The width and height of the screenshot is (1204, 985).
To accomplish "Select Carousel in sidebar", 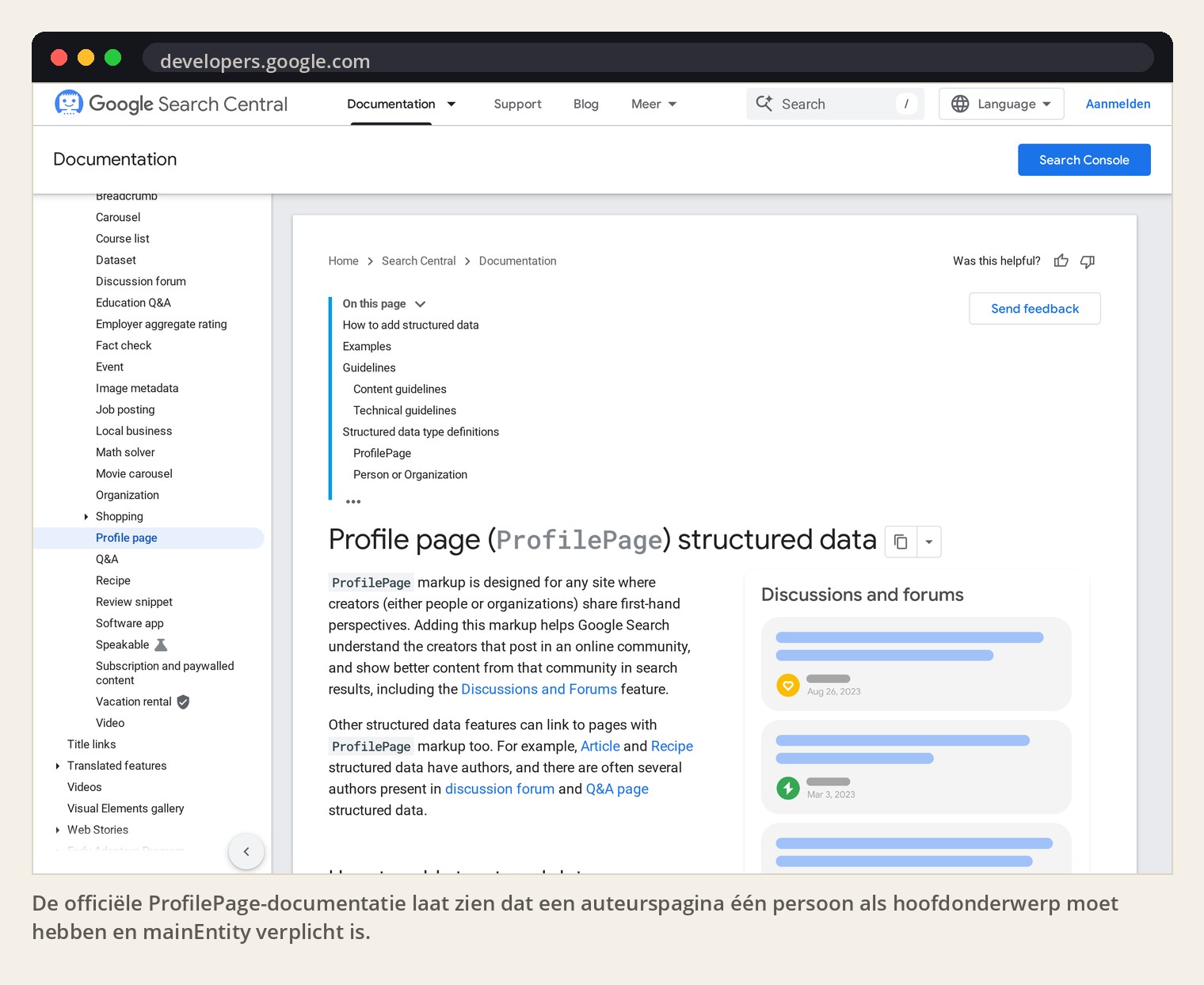I will (x=118, y=217).
